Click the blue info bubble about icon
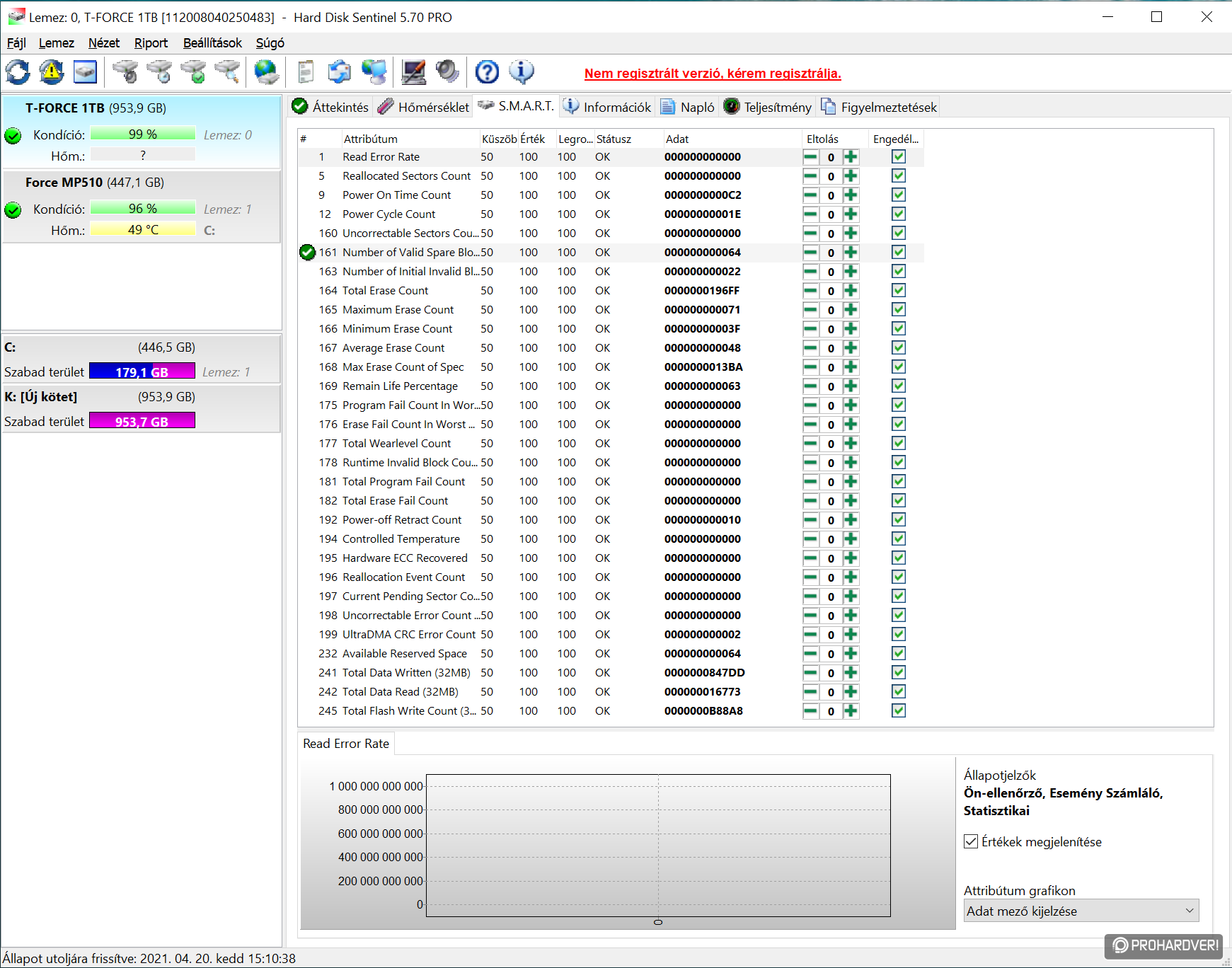Image resolution: width=1232 pixels, height=968 pixels. click(x=522, y=71)
